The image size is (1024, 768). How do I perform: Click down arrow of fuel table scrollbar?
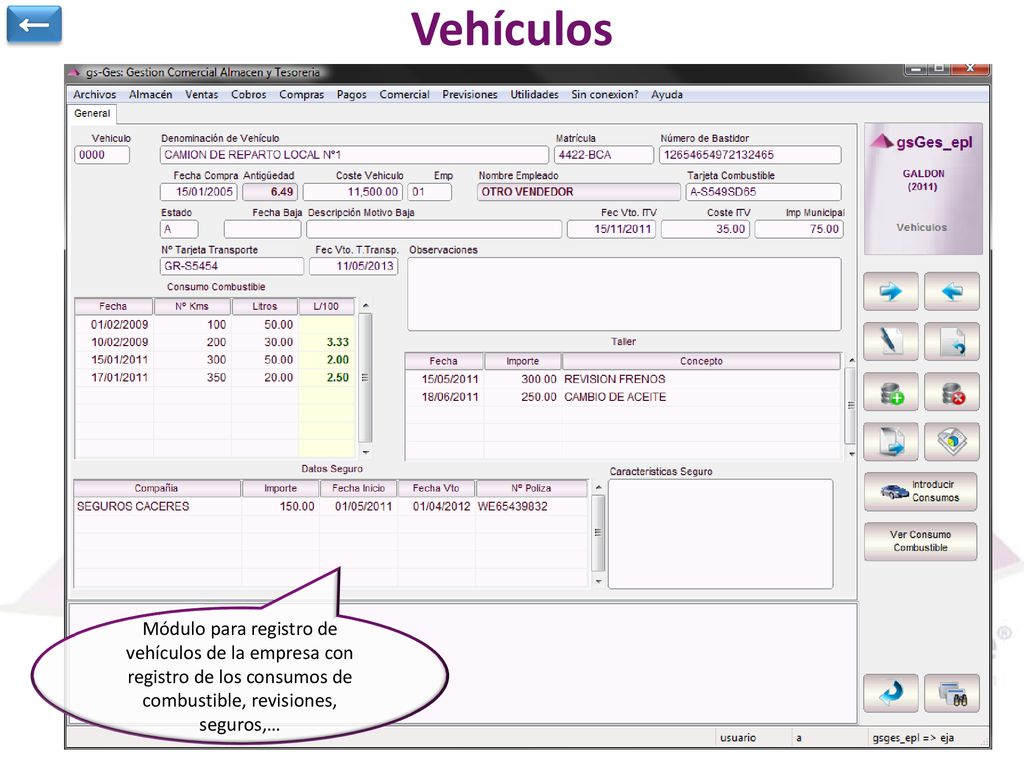click(366, 452)
